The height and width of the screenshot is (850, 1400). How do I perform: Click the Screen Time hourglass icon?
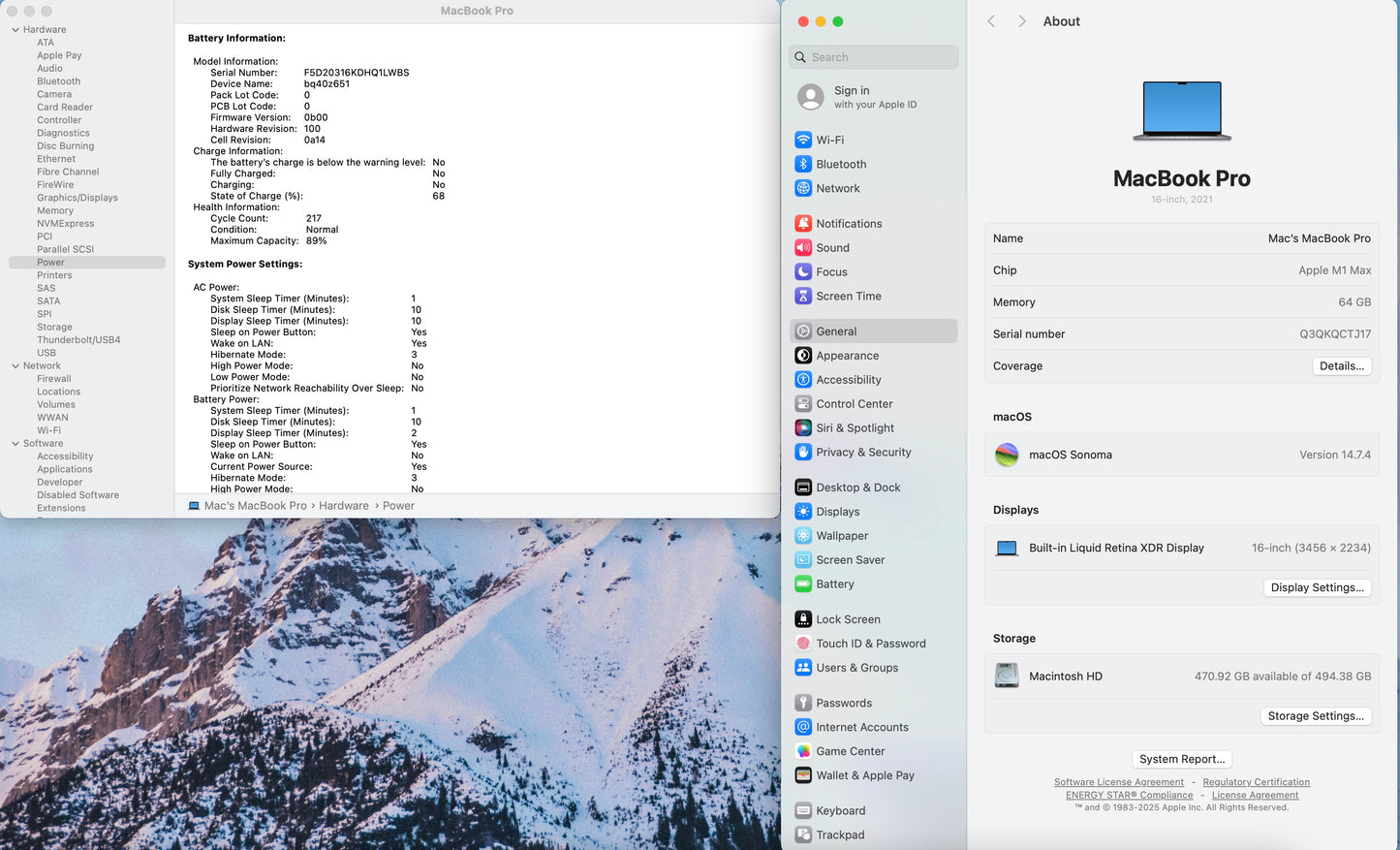pyautogui.click(x=803, y=296)
